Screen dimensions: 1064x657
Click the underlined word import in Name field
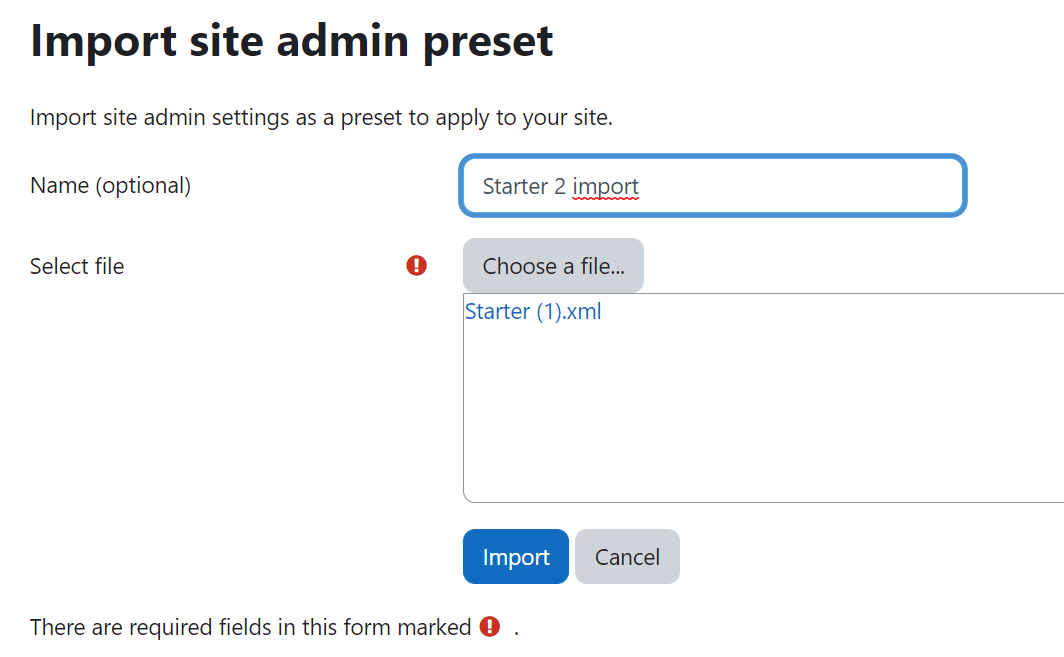coord(605,187)
